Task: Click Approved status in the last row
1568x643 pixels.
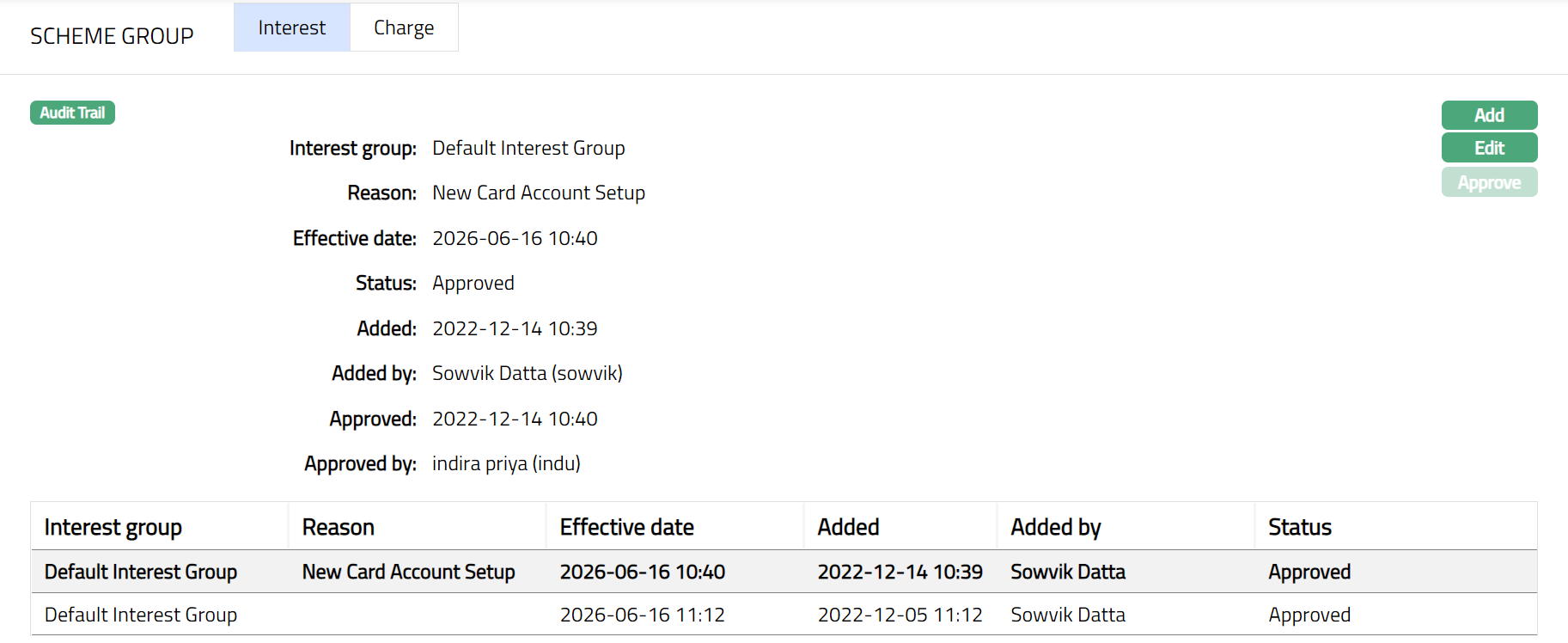Action: [x=1309, y=615]
